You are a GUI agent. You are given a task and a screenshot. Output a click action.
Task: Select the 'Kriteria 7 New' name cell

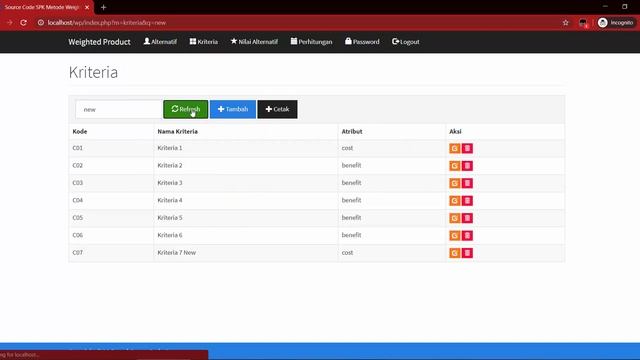click(177, 253)
